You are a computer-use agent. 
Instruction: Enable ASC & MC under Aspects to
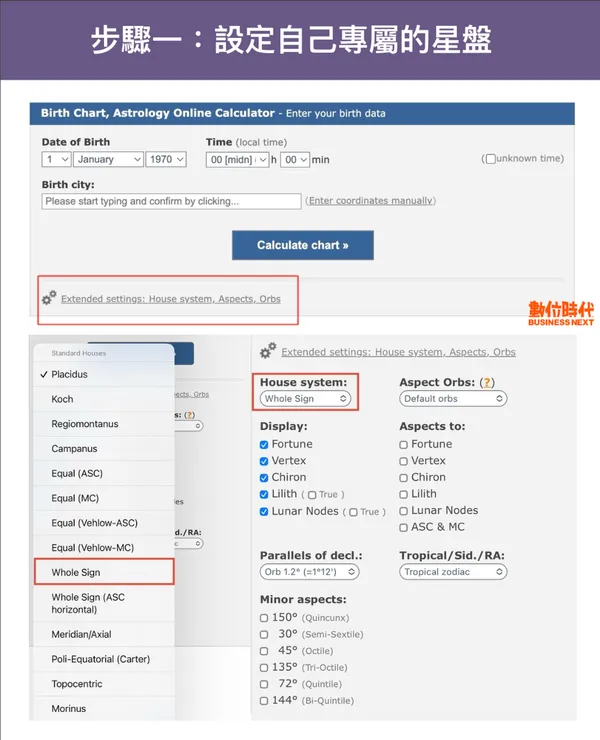point(403,527)
